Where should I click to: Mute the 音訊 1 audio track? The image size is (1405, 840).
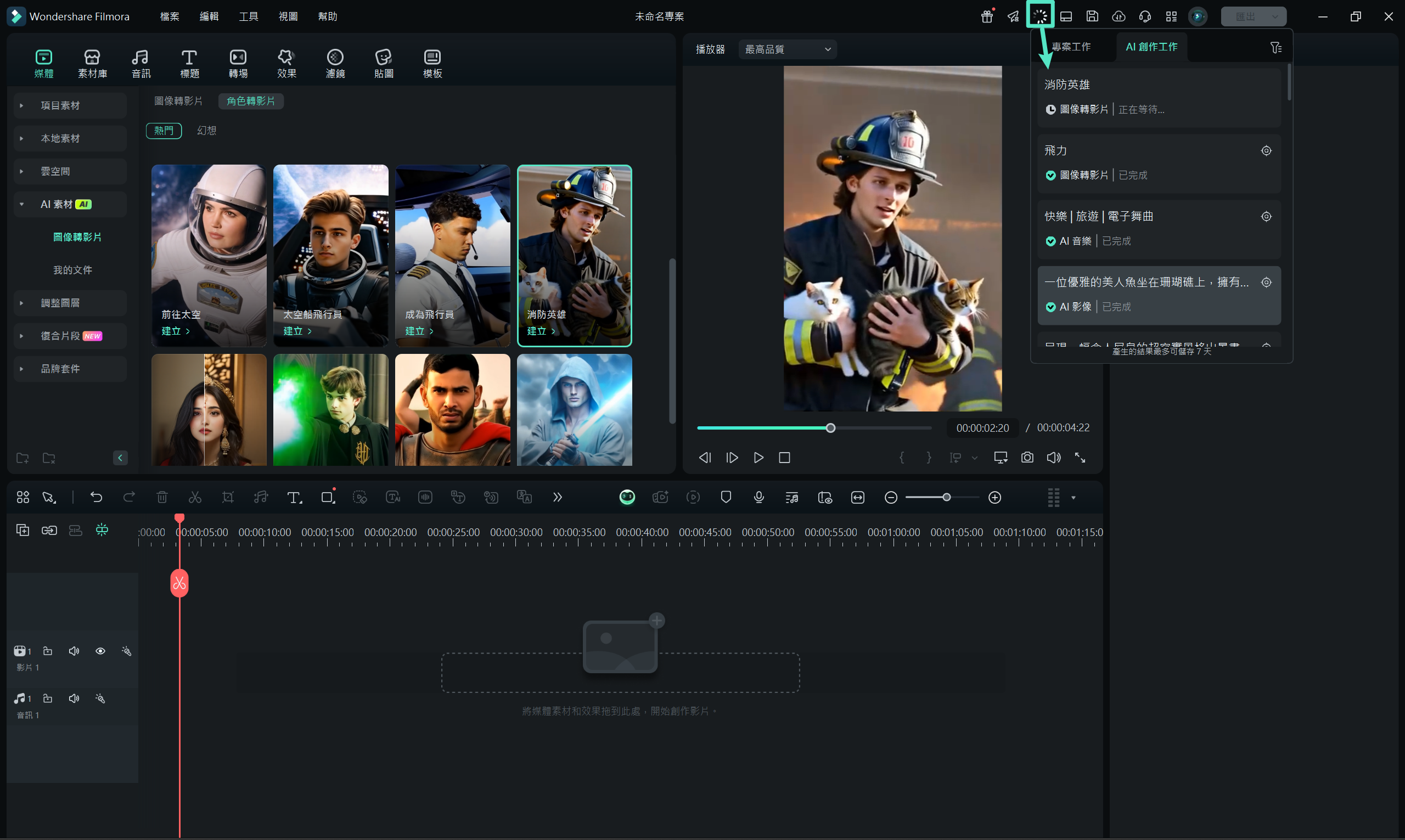tap(74, 698)
